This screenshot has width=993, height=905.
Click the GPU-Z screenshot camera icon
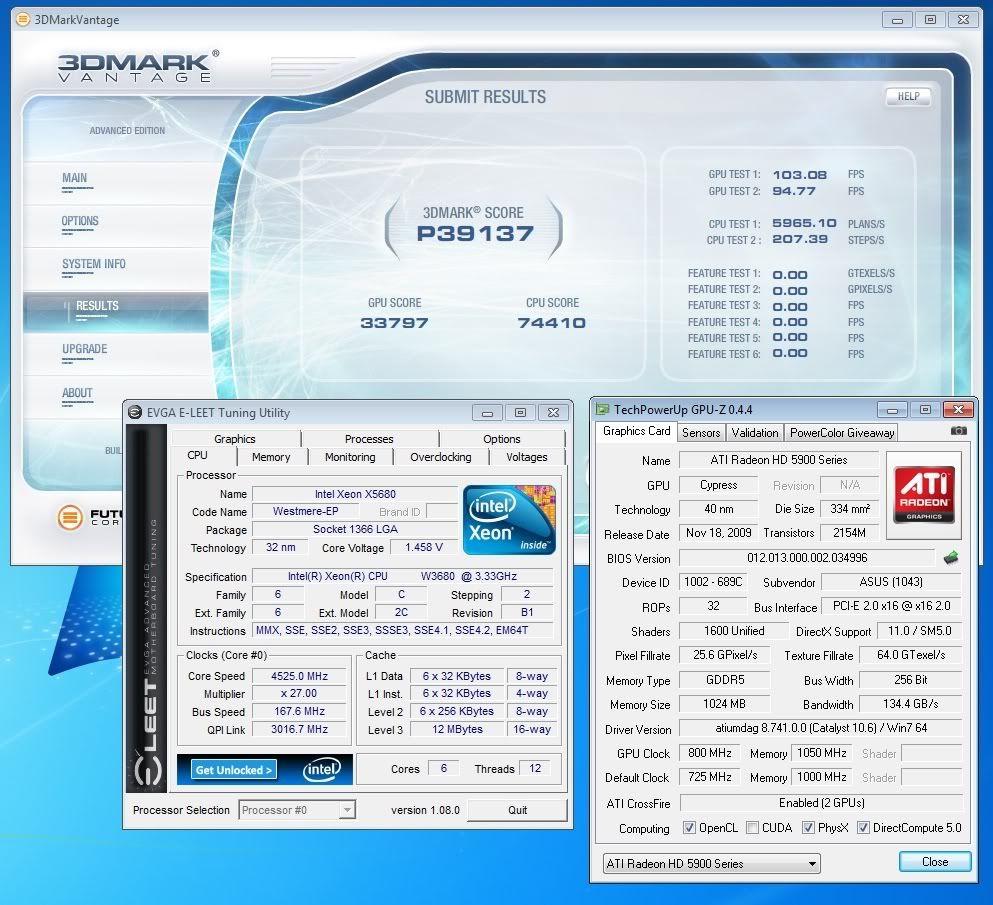pos(958,431)
